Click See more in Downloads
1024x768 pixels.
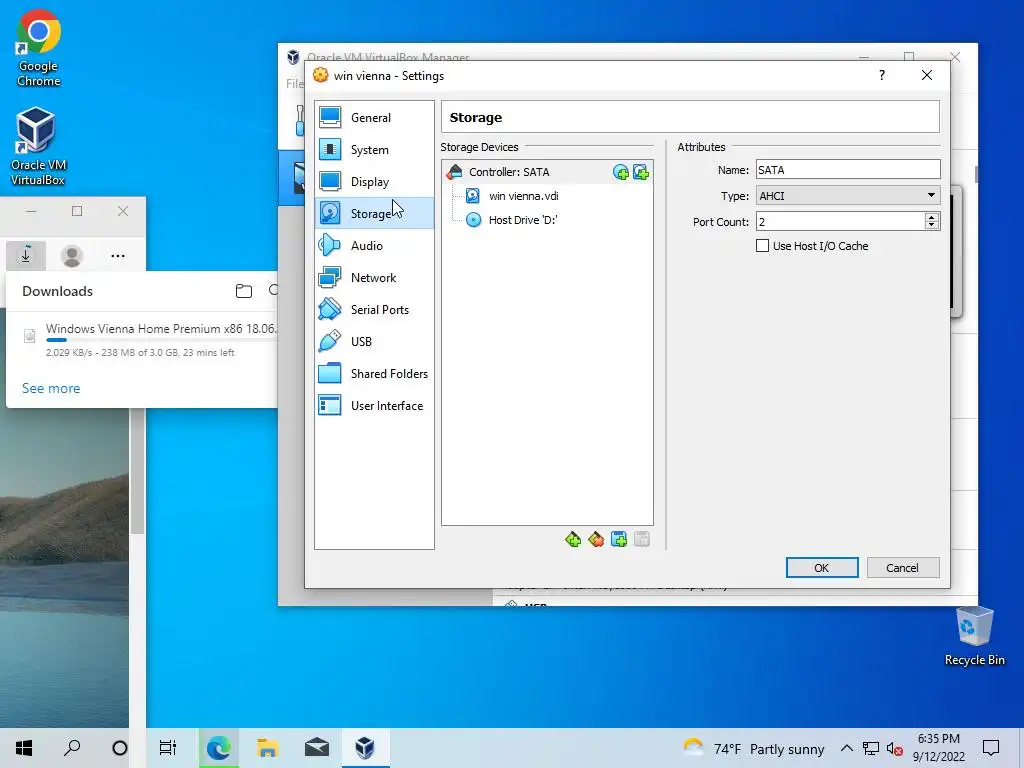tap(51, 388)
